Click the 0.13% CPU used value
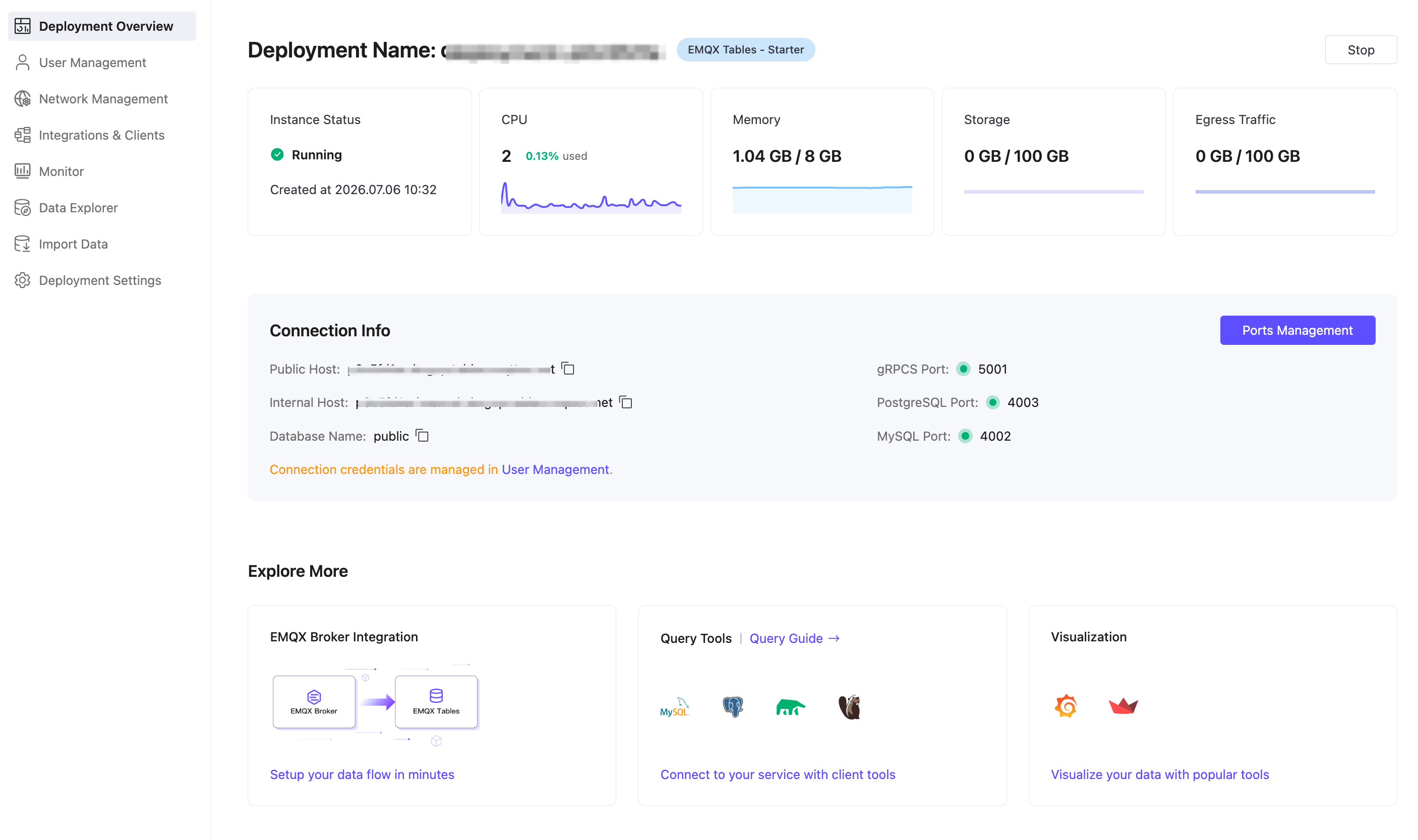This screenshot has width=1418, height=840. 542,156
